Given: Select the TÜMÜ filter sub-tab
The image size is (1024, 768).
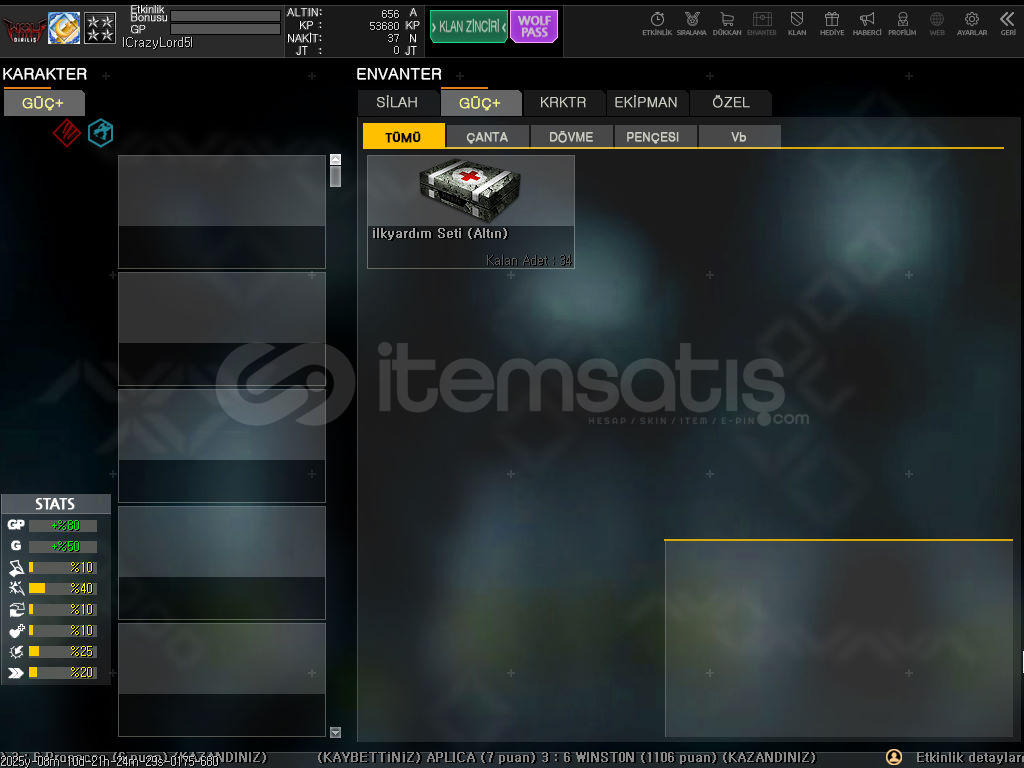Looking at the screenshot, I should click(x=403, y=136).
